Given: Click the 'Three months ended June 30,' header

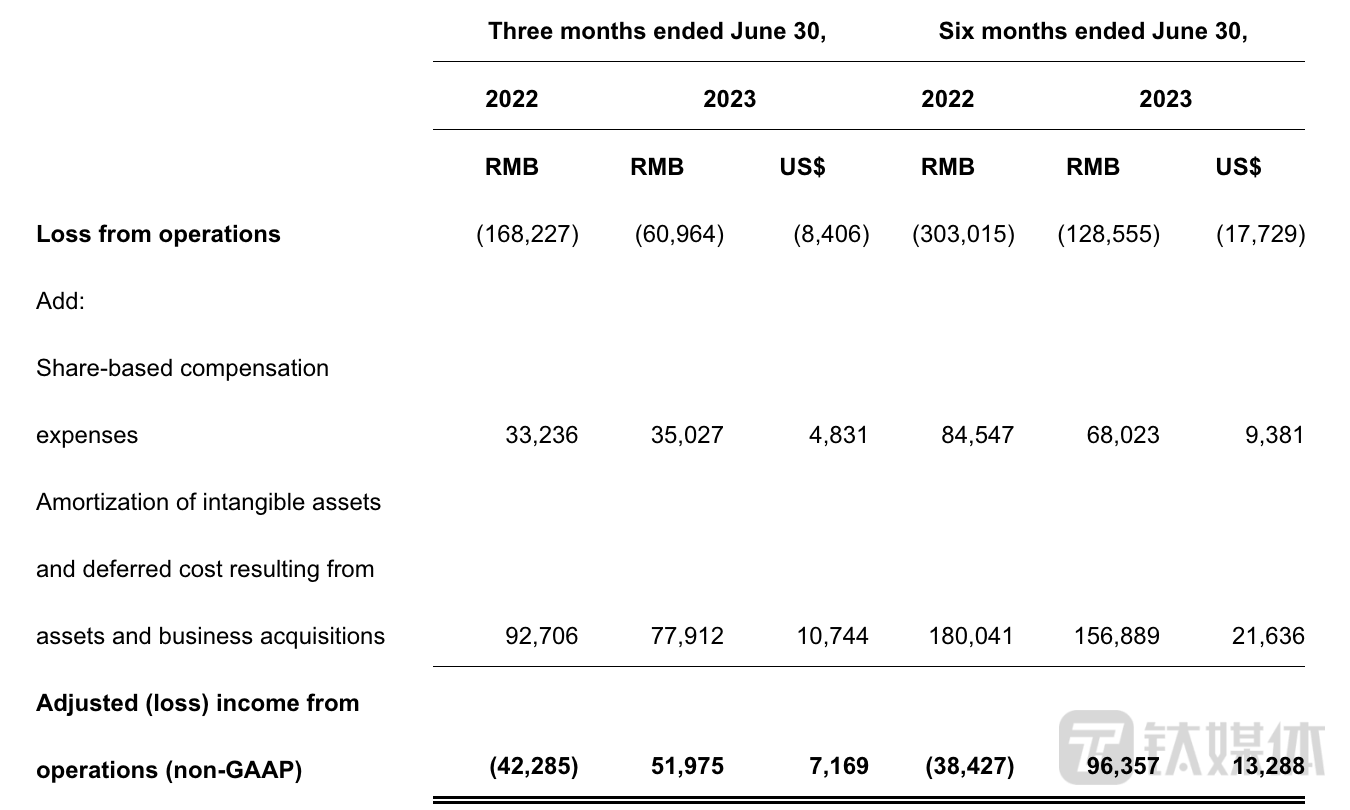Looking at the screenshot, I should tap(657, 31).
